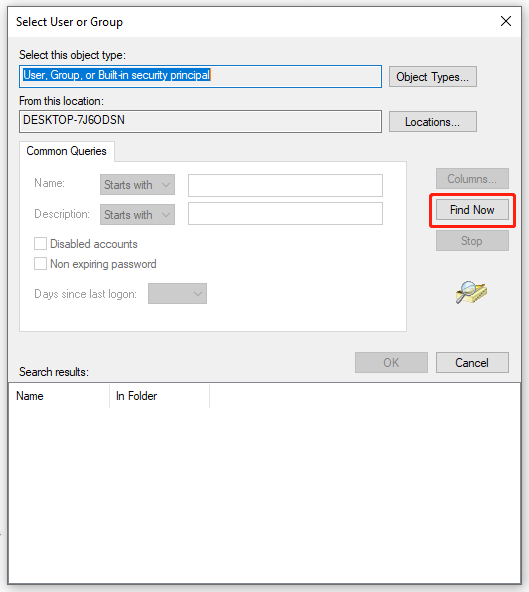529x592 pixels.
Task: Open the Description 'Starts with' dropdown
Action: [137, 214]
